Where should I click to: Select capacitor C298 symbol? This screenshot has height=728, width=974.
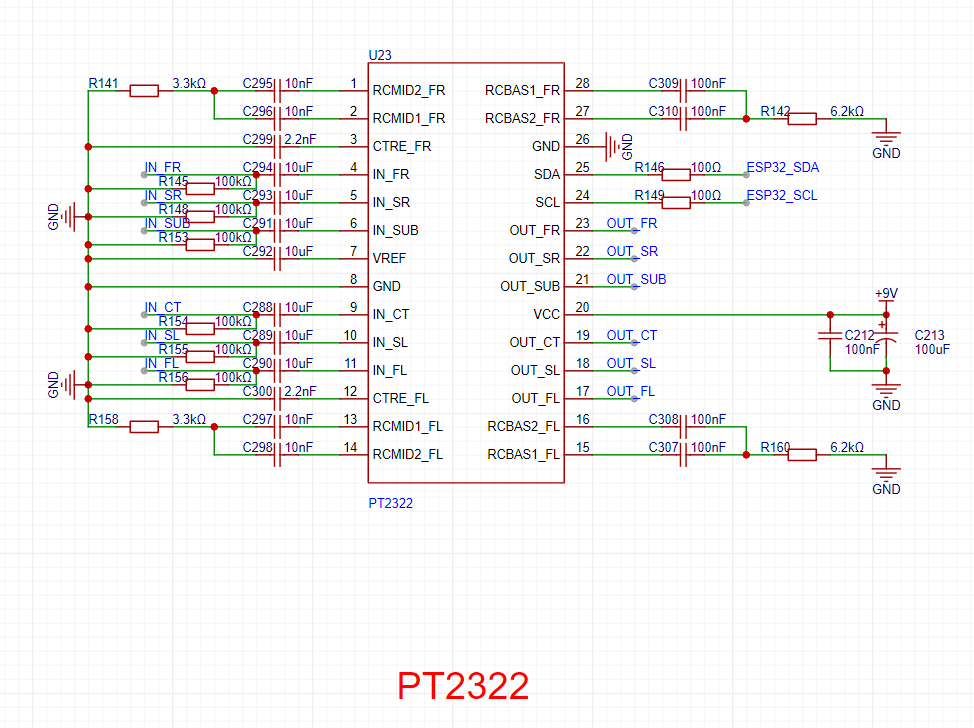277,455
